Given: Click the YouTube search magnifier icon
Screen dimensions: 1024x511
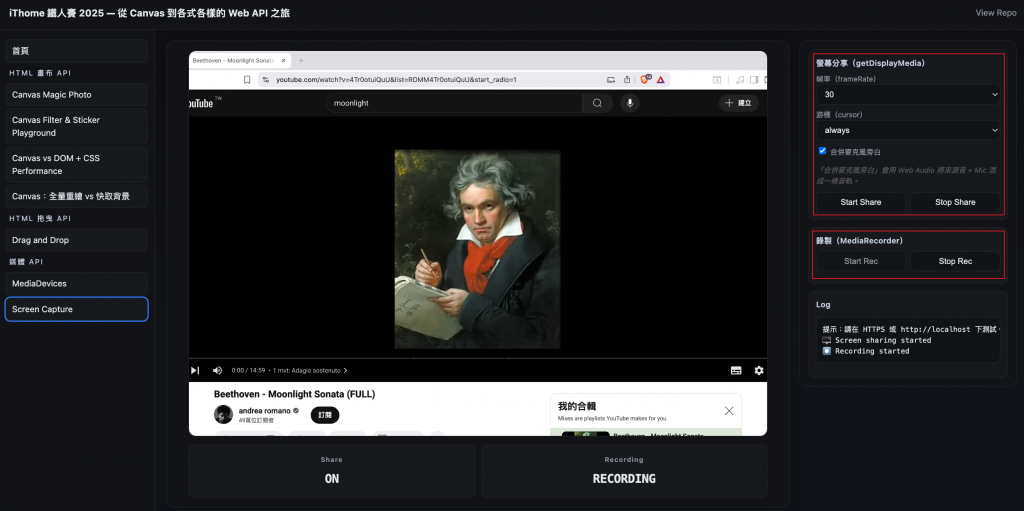Looking at the screenshot, I should click(x=597, y=103).
